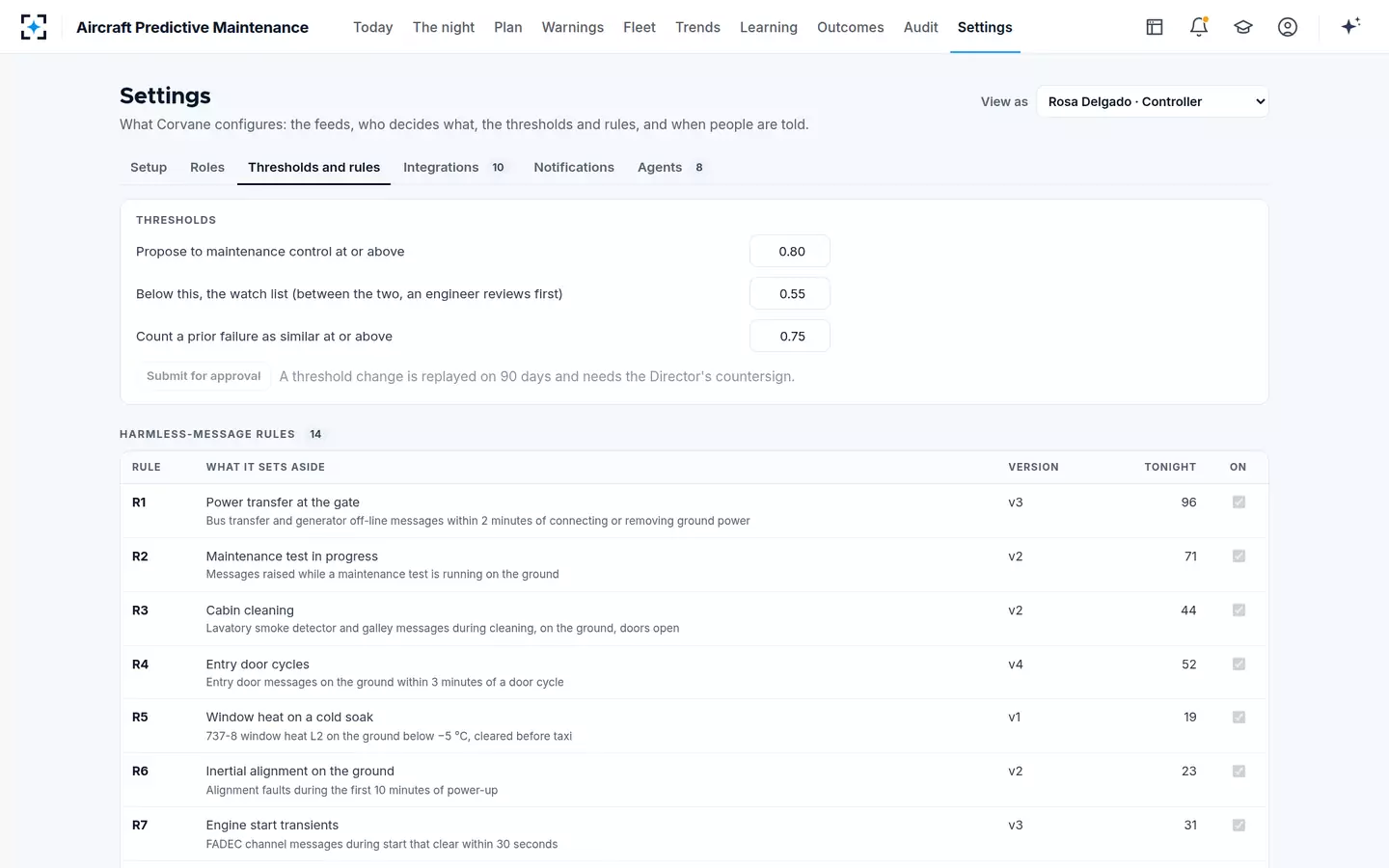Select the 'Engine start transients' rule name

(272, 826)
